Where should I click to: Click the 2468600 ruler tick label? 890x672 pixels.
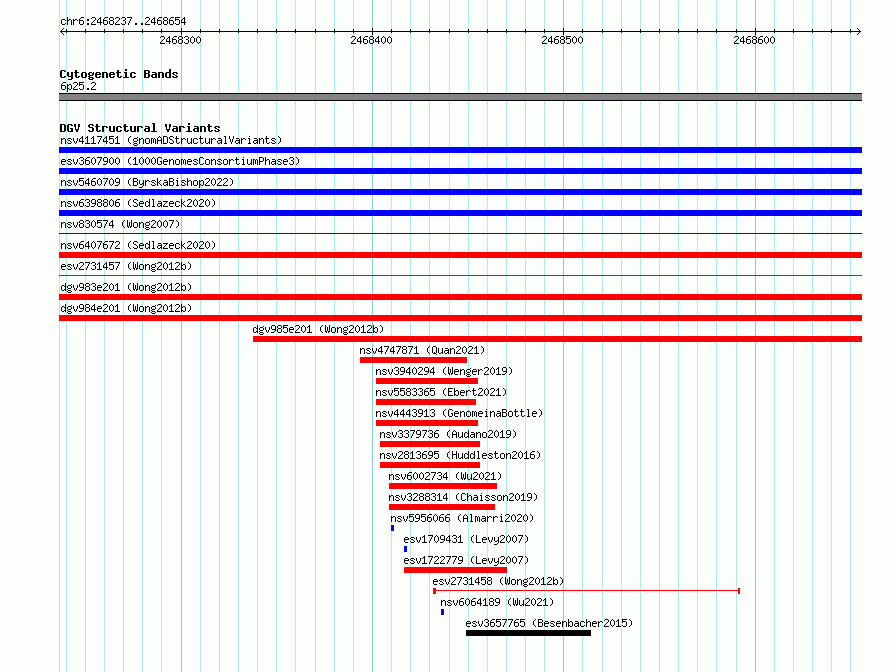click(x=754, y=40)
